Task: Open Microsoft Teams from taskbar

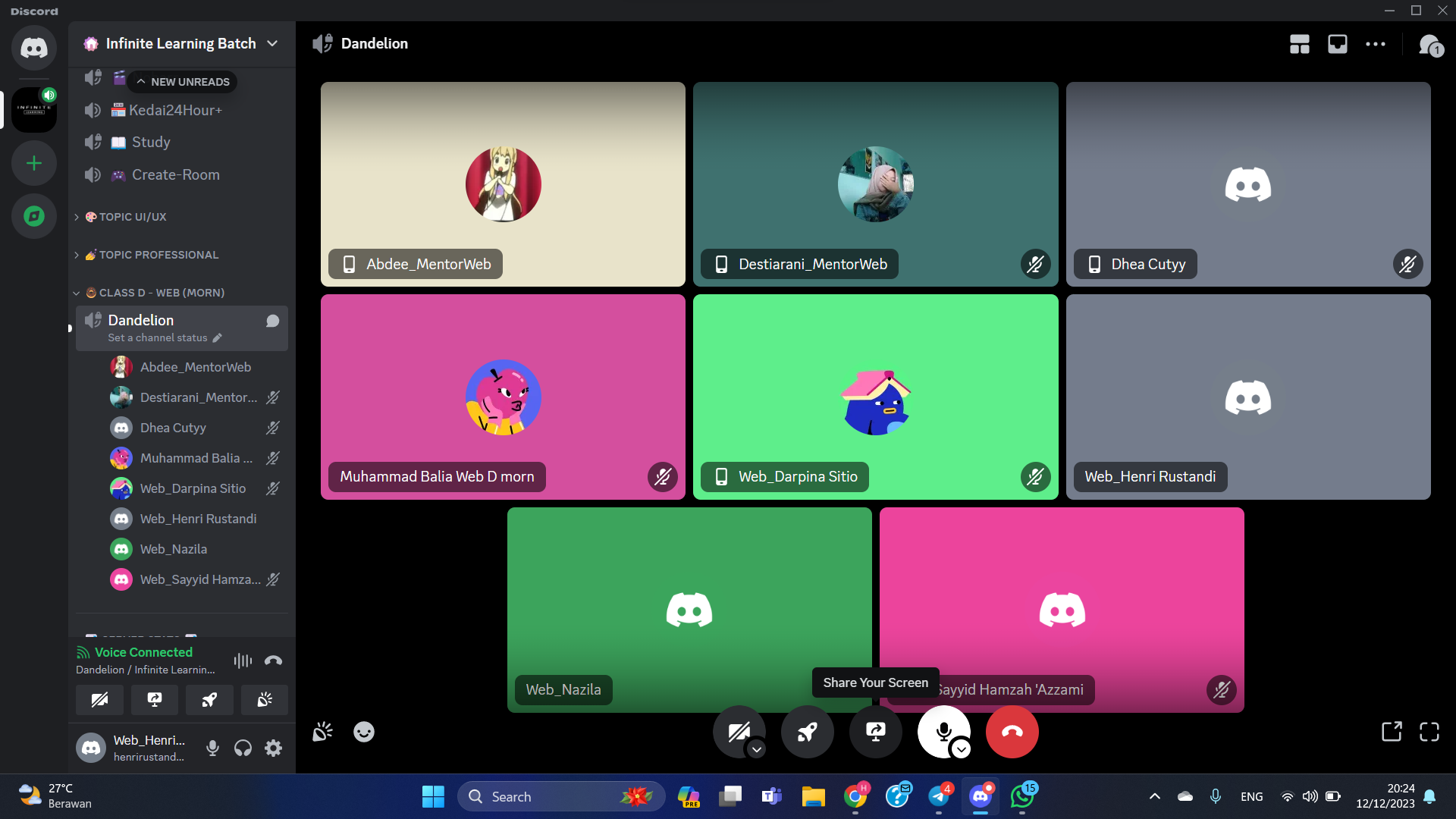Action: tap(772, 796)
